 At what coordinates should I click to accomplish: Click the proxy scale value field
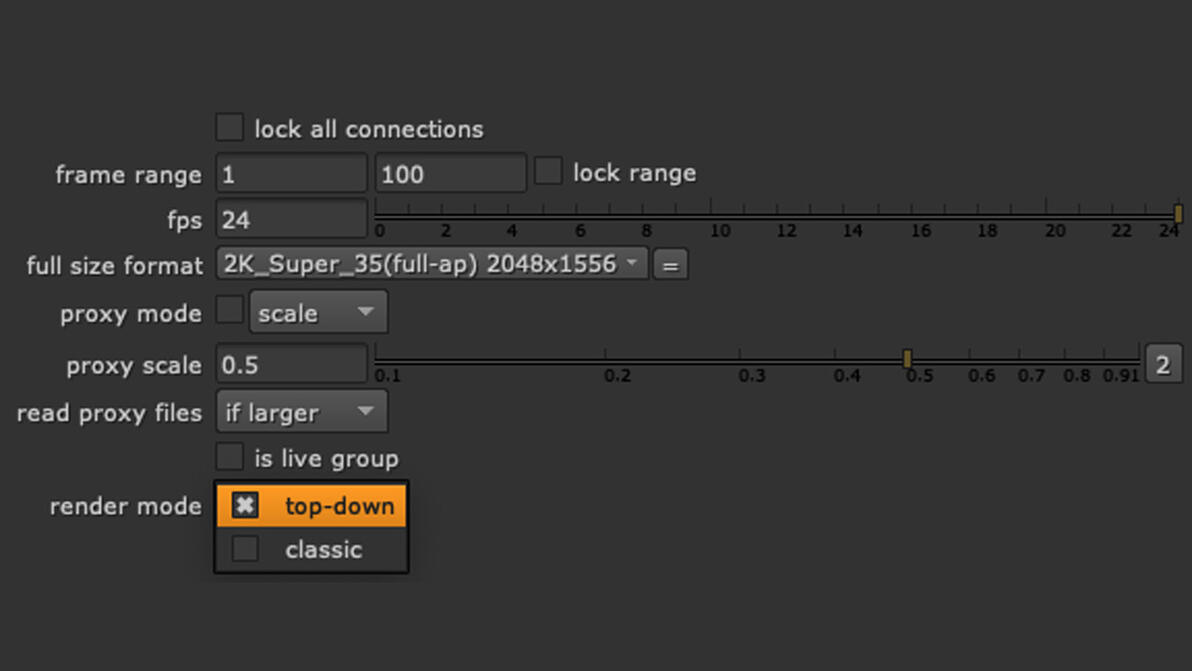[x=291, y=365]
